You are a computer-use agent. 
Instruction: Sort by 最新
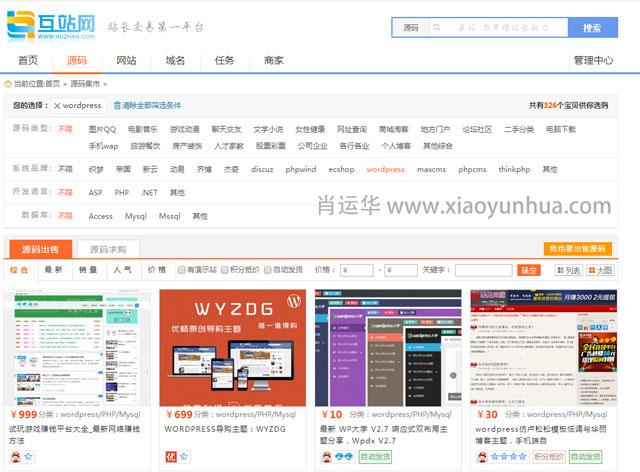(54, 270)
